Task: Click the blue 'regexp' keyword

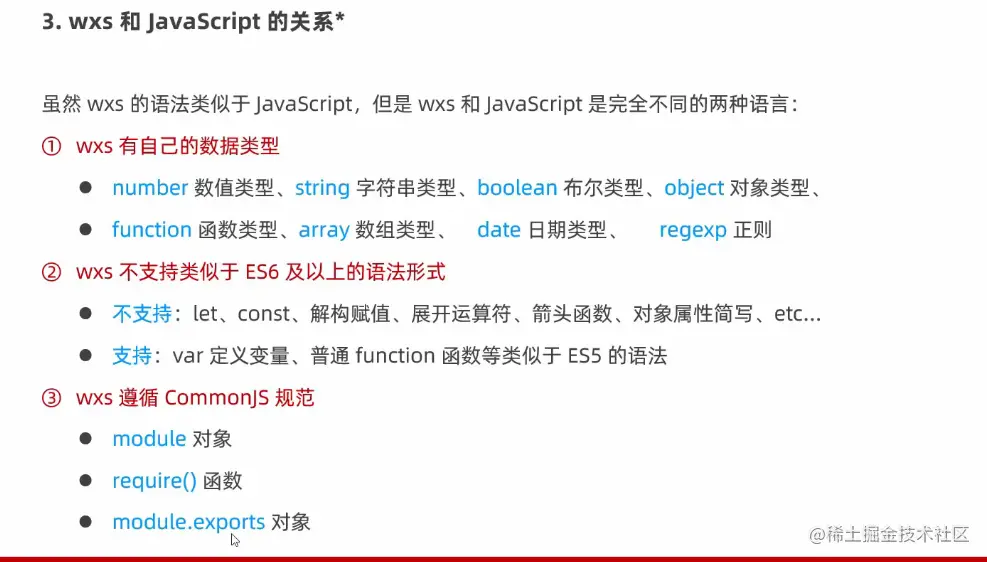Action: click(693, 230)
